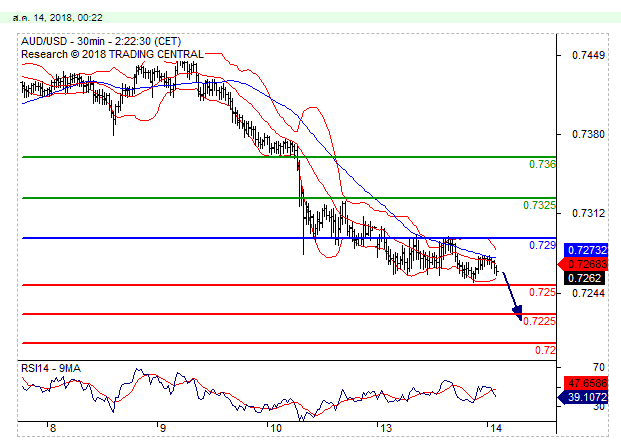
Task: Click date axis label 10
Action: point(274,428)
